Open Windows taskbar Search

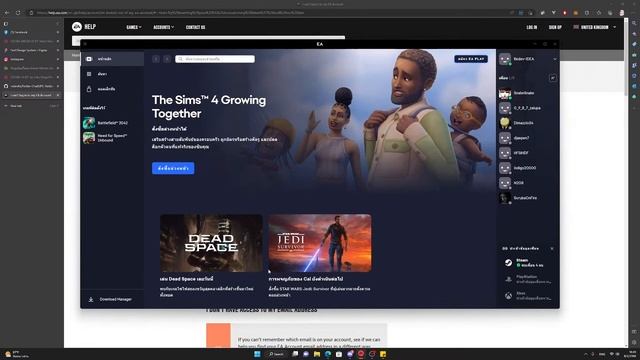click(276, 354)
